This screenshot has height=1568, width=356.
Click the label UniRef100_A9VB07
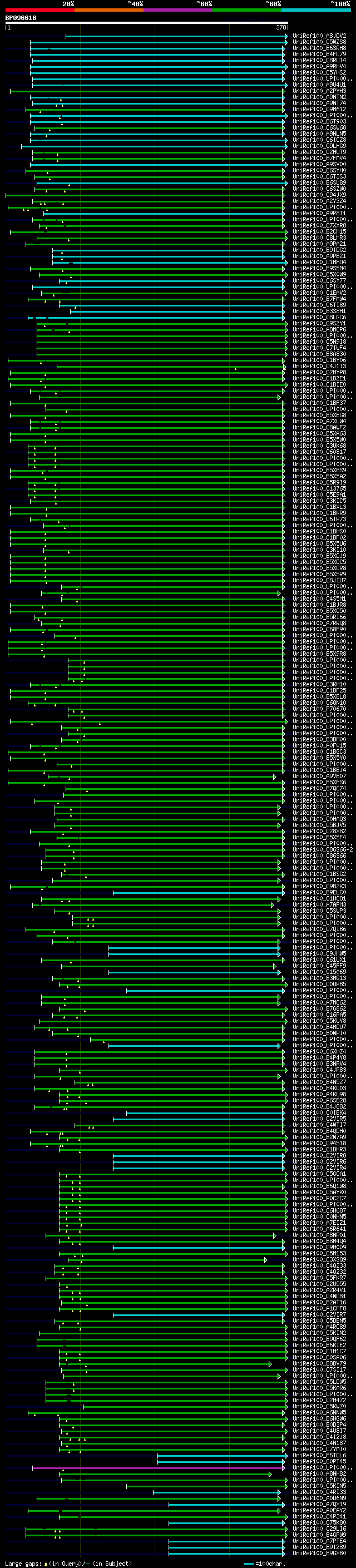click(319, 776)
